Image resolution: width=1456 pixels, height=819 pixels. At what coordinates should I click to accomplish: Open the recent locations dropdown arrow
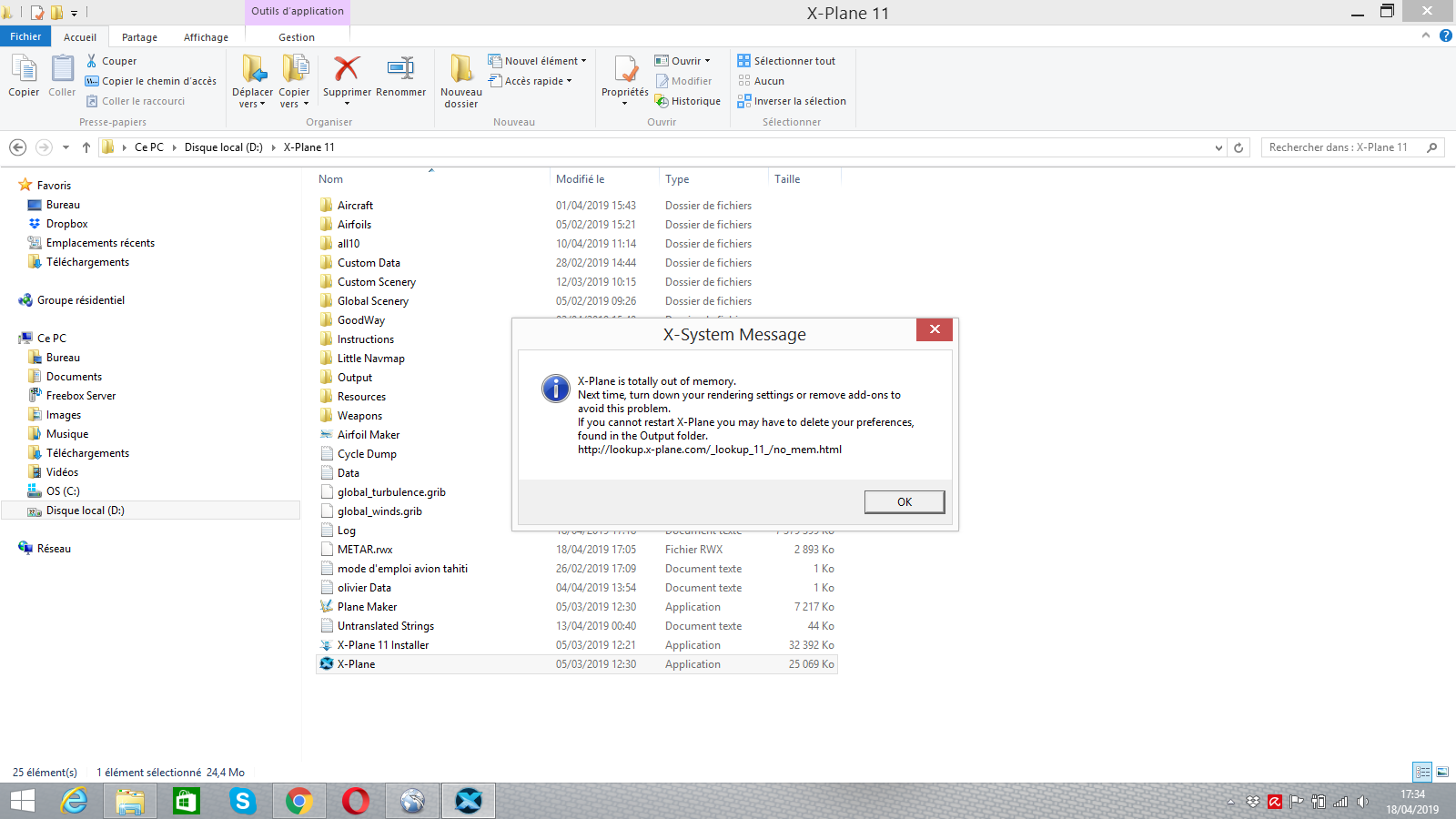[x=66, y=147]
